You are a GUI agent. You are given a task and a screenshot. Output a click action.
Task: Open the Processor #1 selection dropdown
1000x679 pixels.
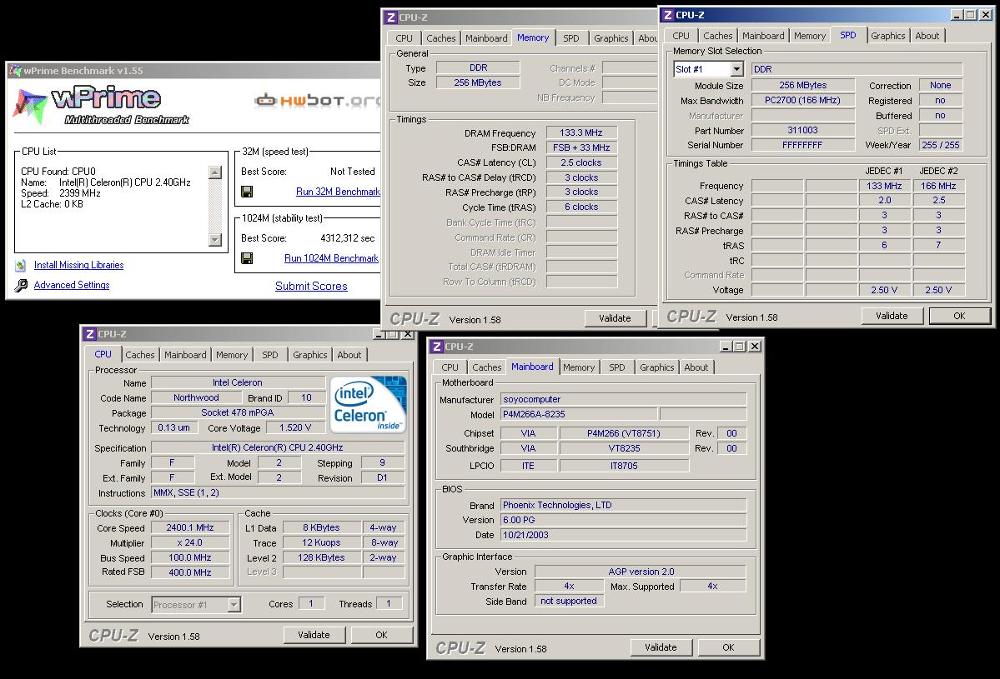pyautogui.click(x=234, y=604)
